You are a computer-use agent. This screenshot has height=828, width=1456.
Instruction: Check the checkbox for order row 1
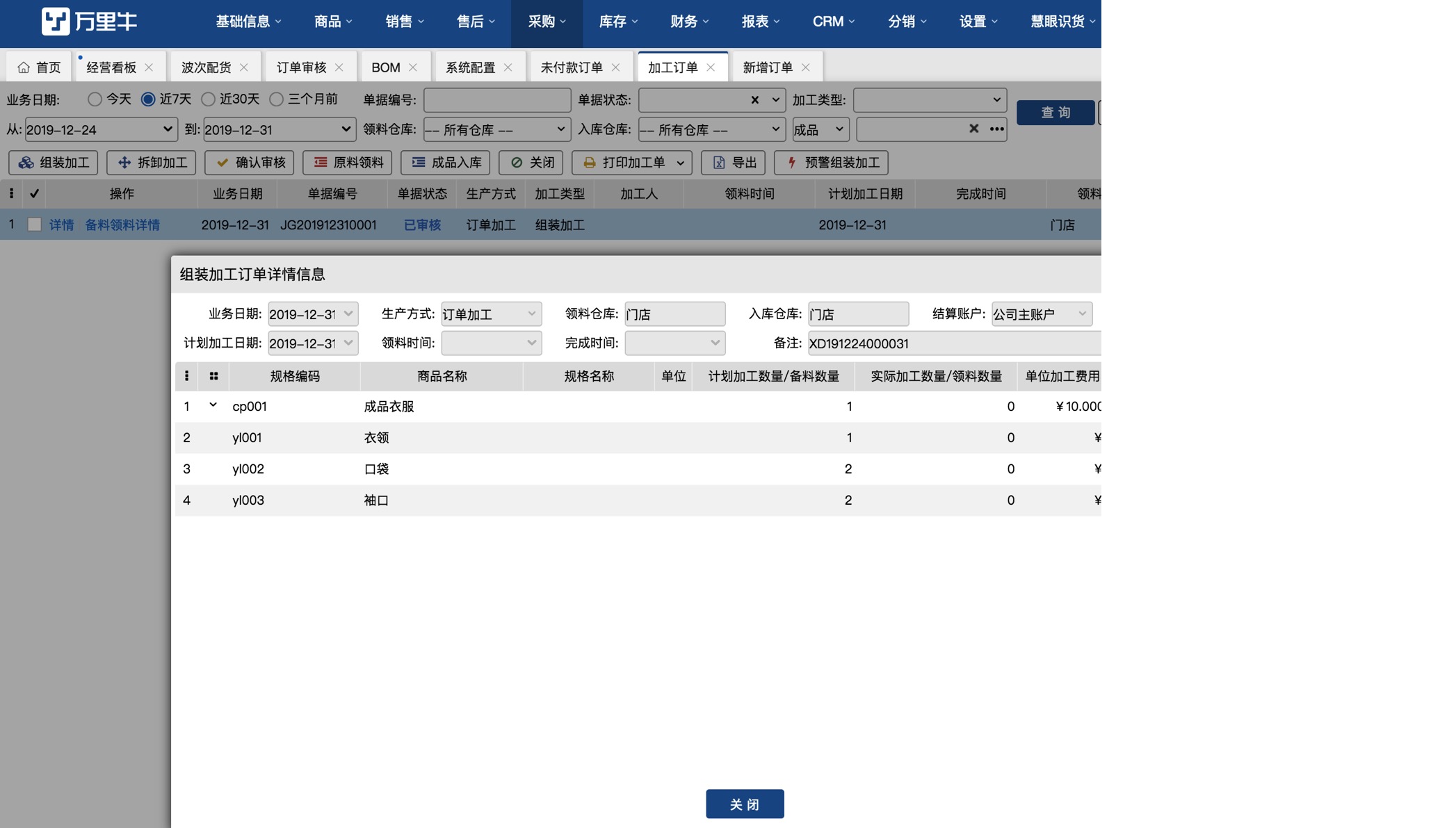34,225
